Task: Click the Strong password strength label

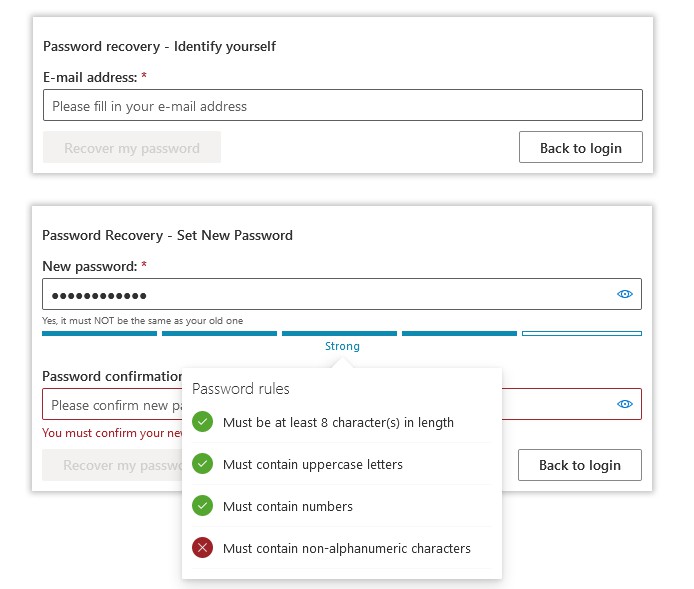Action: tap(342, 346)
